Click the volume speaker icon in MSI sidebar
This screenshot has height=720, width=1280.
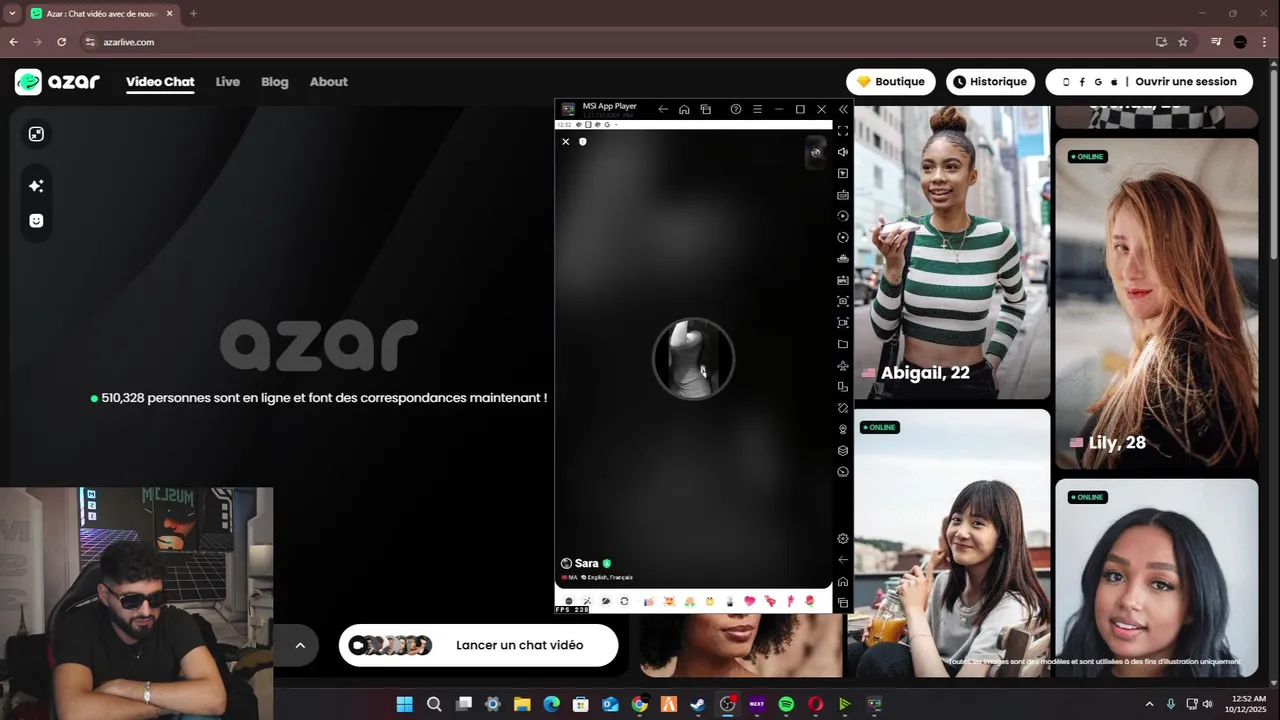tap(843, 152)
